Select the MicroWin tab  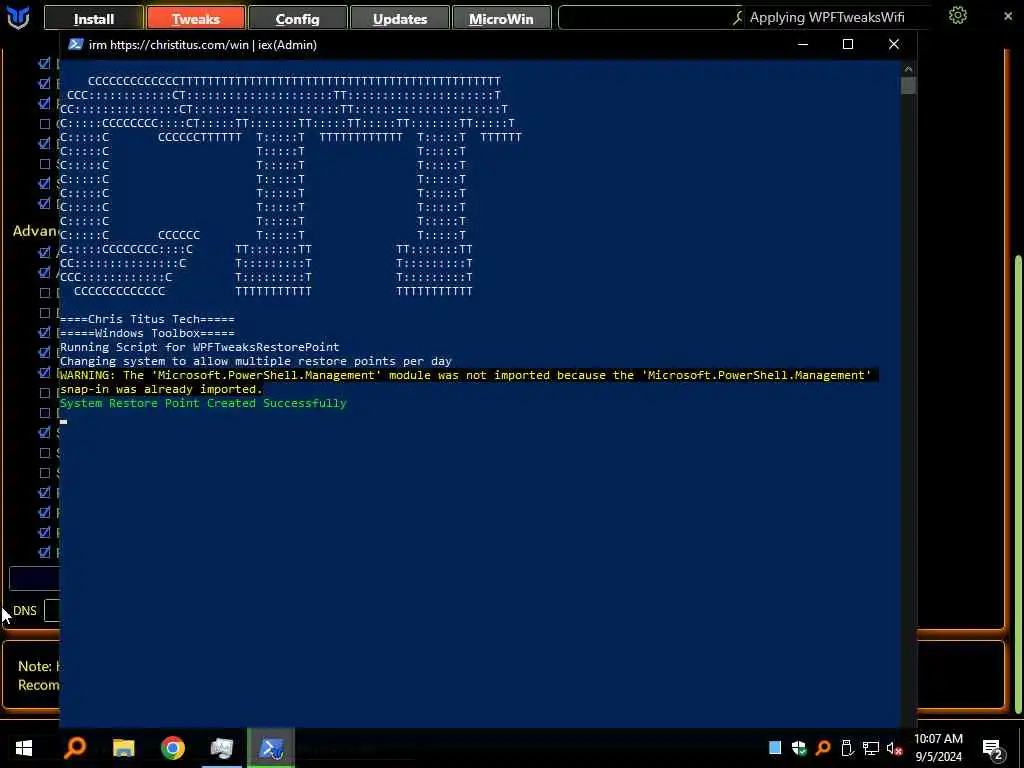[x=501, y=18]
